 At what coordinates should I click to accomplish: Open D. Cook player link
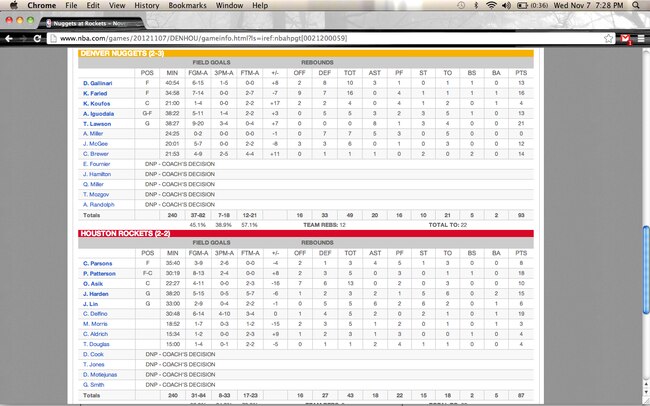pos(93,354)
